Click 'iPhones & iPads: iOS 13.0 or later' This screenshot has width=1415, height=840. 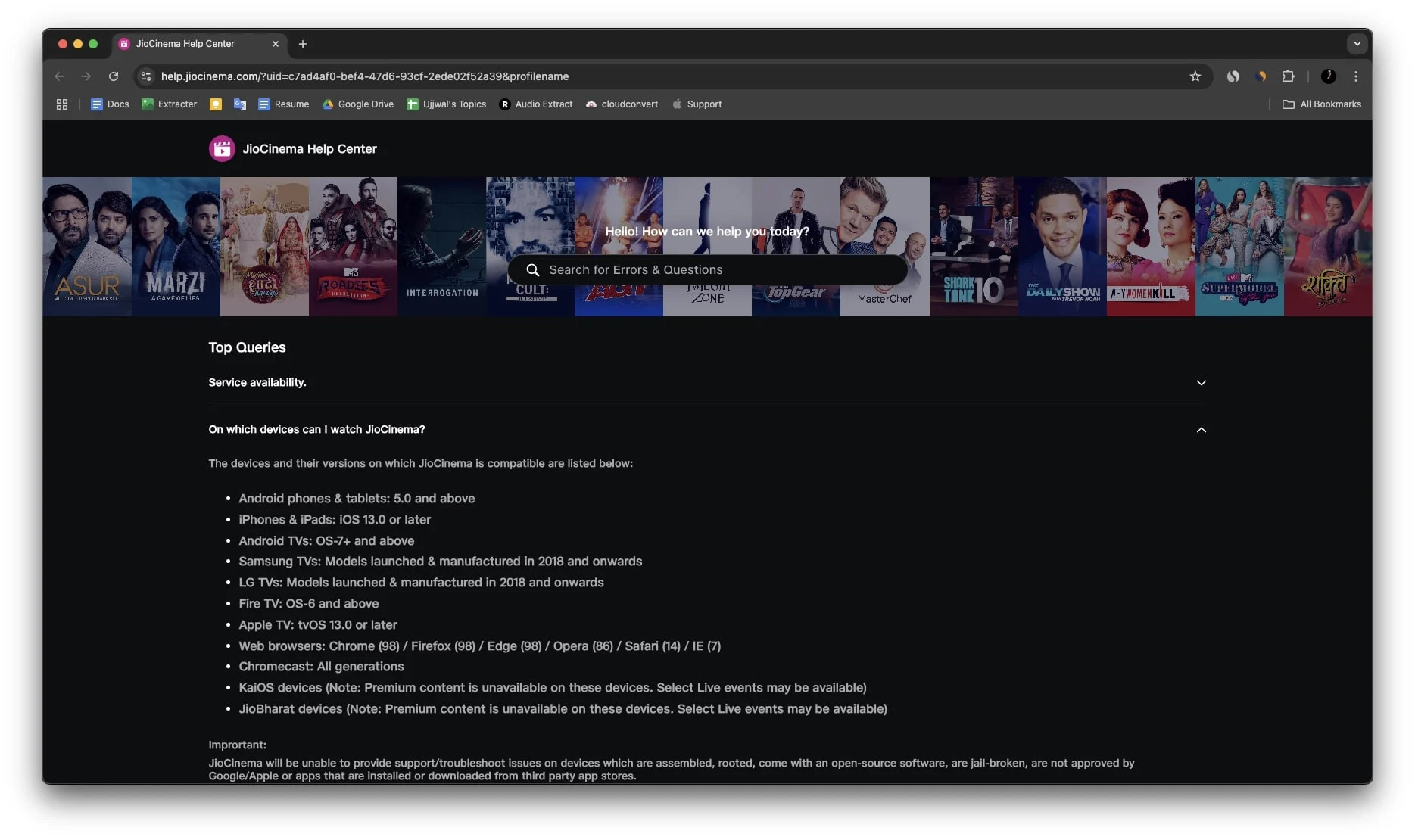[335, 520]
